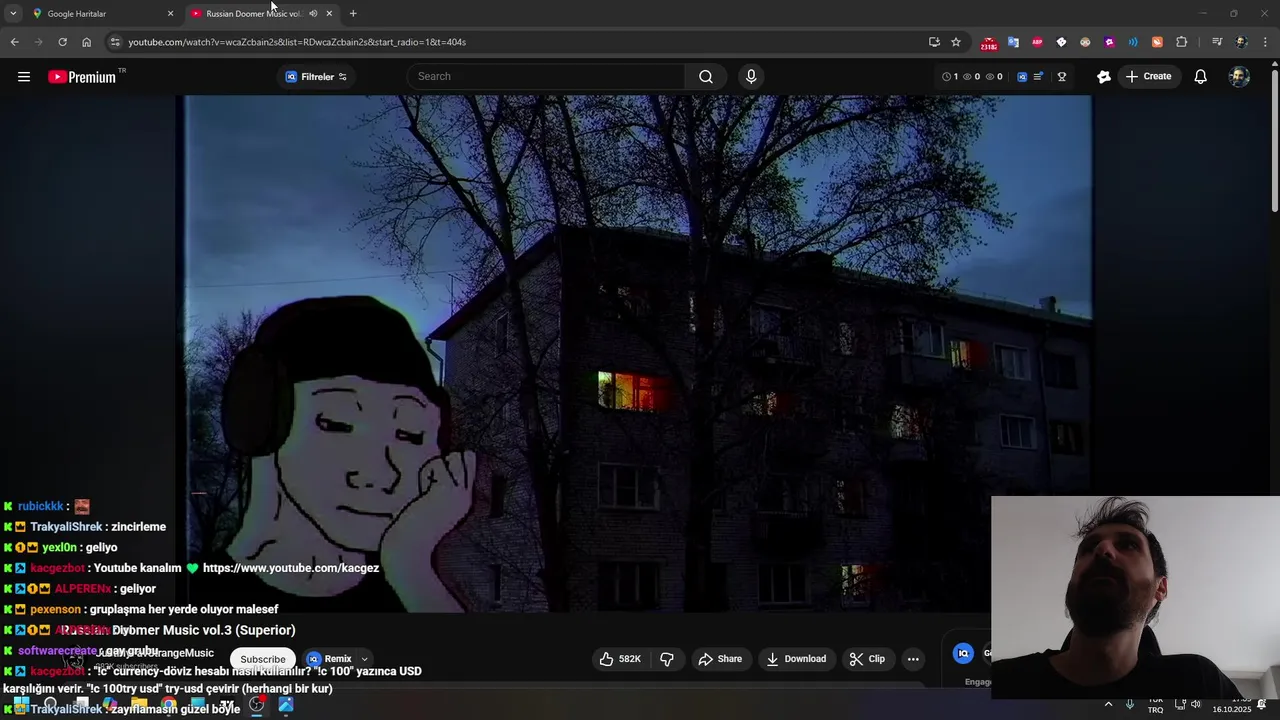
Task: Go back in browser history
Action: point(14,42)
